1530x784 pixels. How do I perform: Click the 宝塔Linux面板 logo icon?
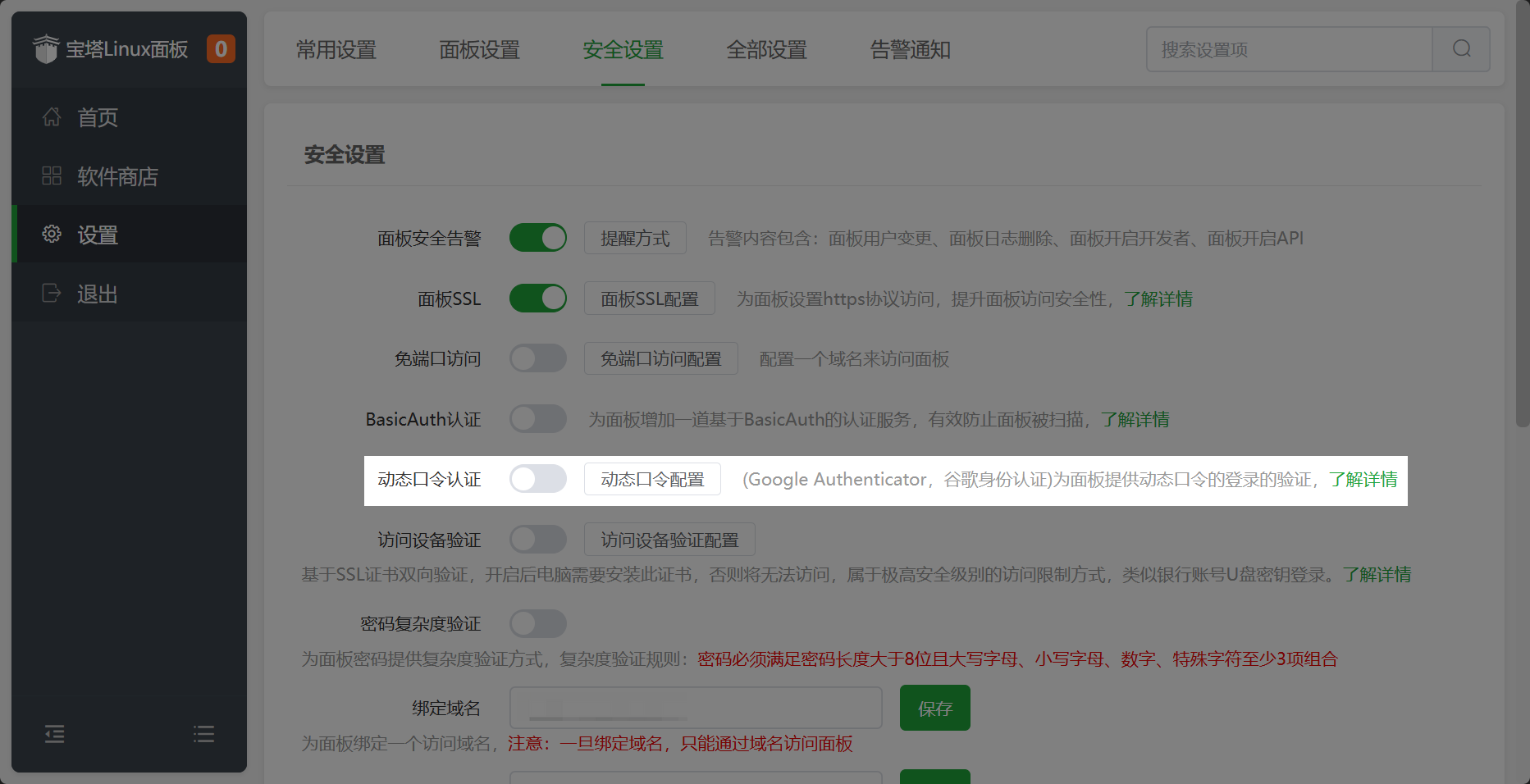point(47,49)
